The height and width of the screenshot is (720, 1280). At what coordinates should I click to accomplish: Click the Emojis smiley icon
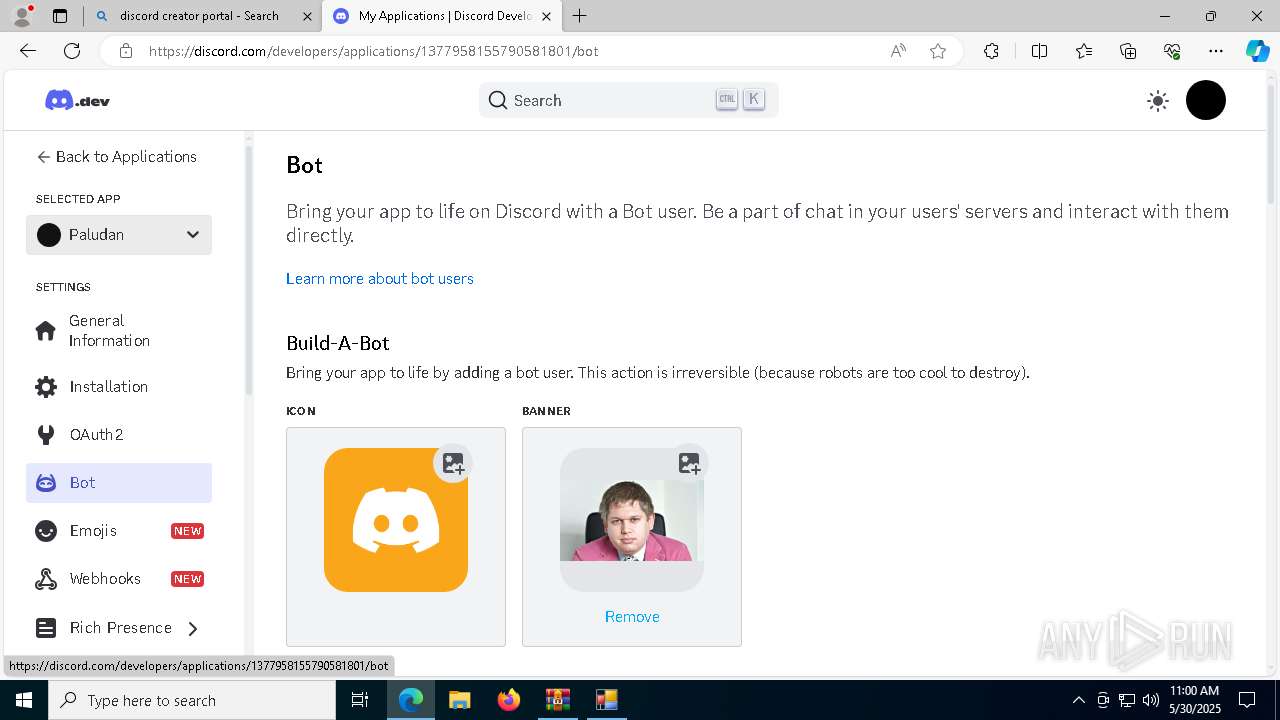tap(46, 531)
